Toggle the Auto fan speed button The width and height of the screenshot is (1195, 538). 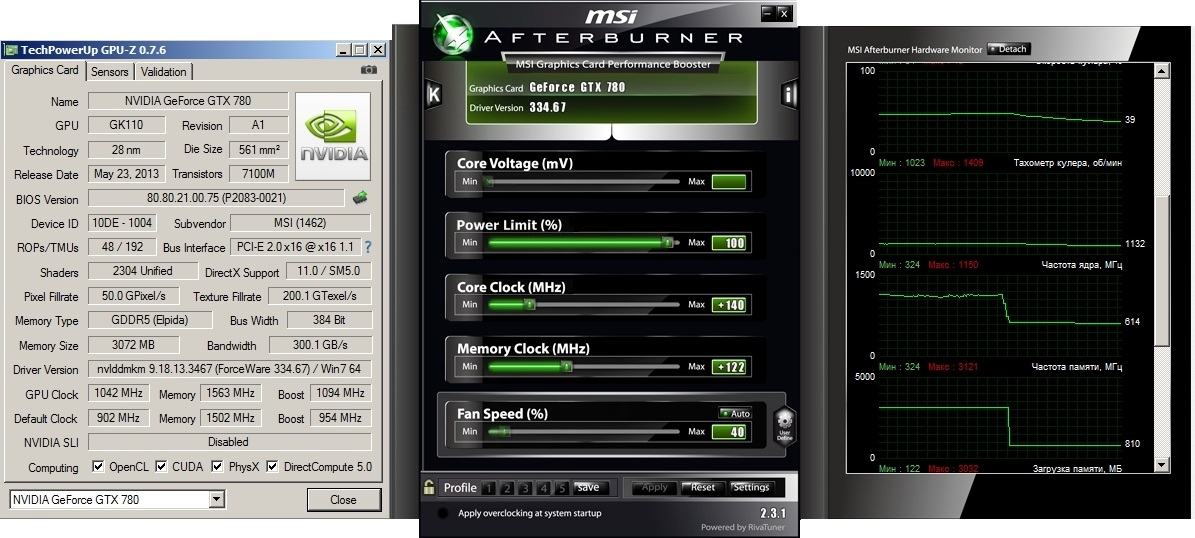point(735,413)
